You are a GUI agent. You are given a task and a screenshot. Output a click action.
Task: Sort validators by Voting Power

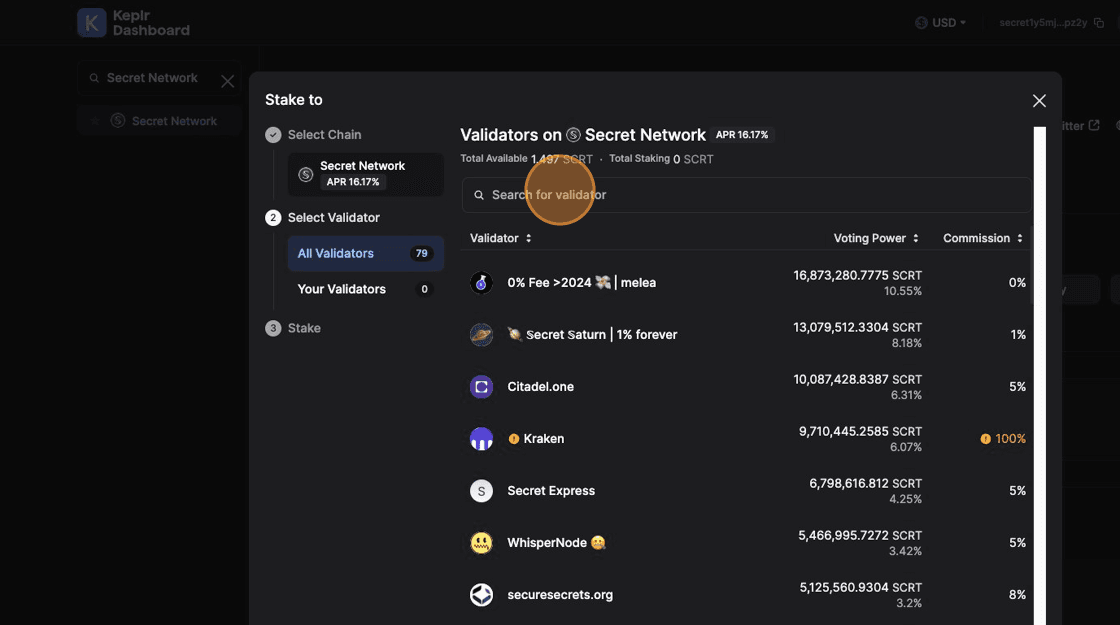pyautogui.click(x=875, y=238)
